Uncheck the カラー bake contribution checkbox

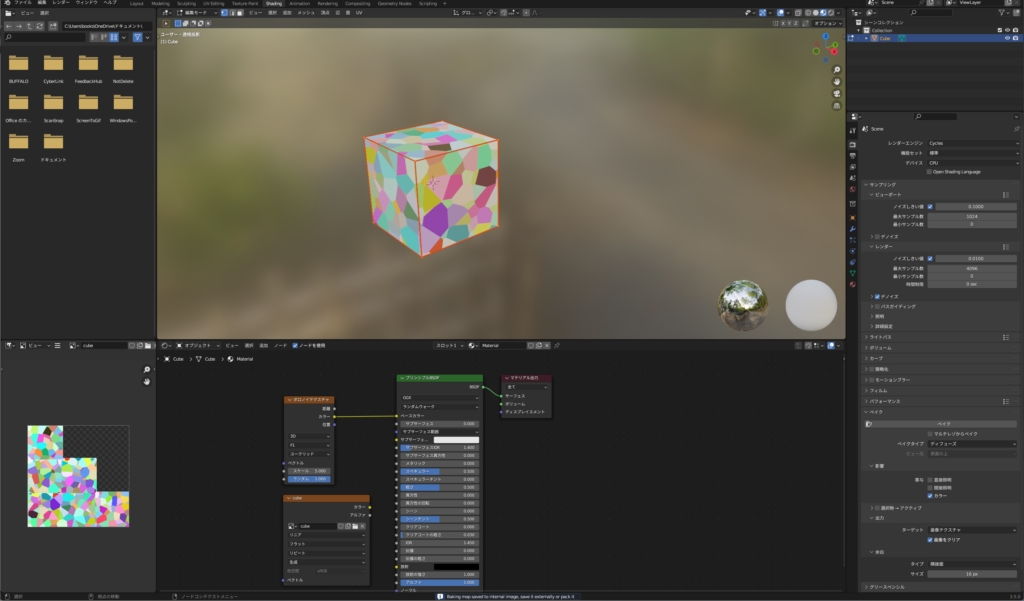pyautogui.click(x=930, y=496)
